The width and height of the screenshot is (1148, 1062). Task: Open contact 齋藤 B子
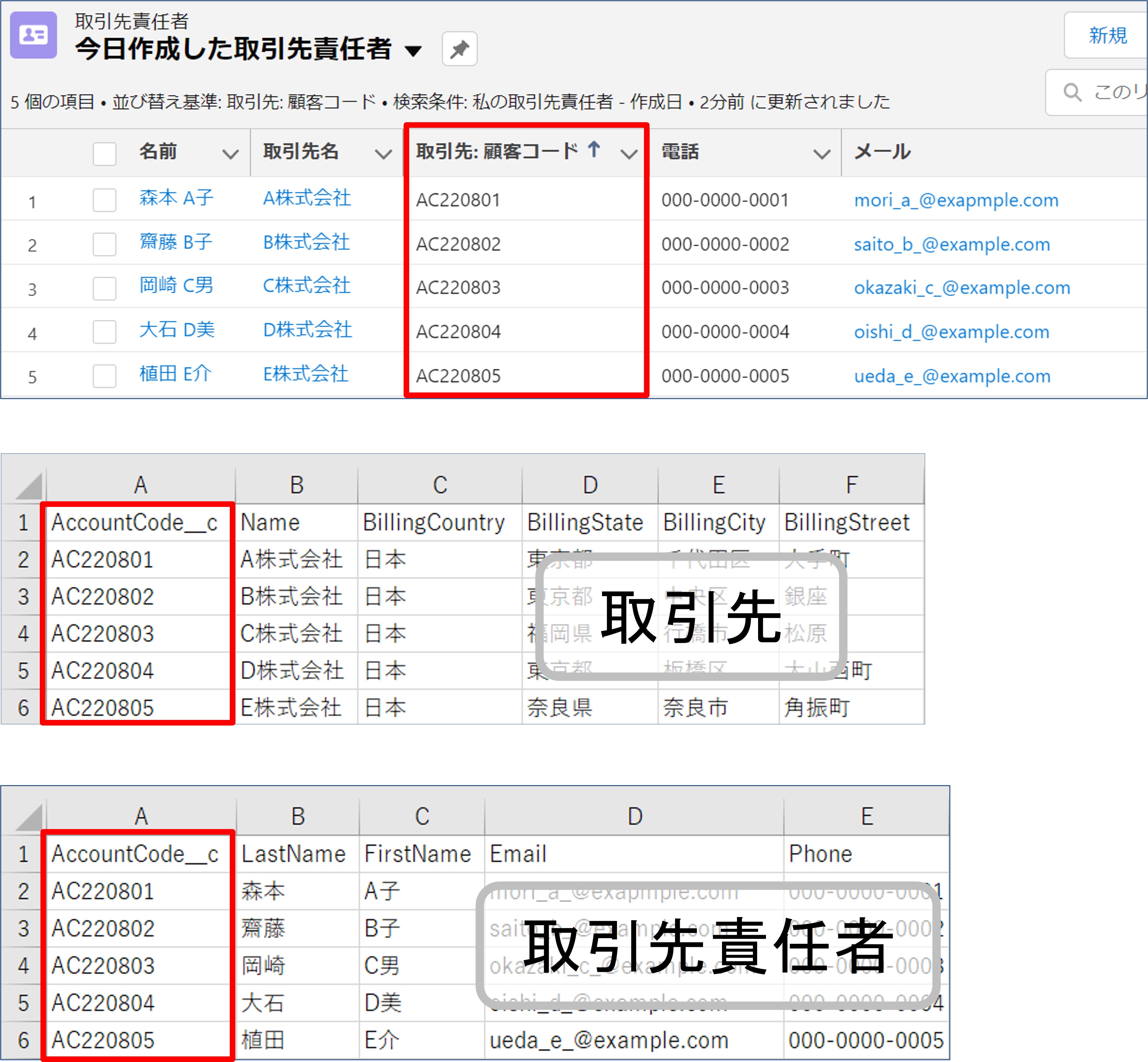click(x=176, y=242)
